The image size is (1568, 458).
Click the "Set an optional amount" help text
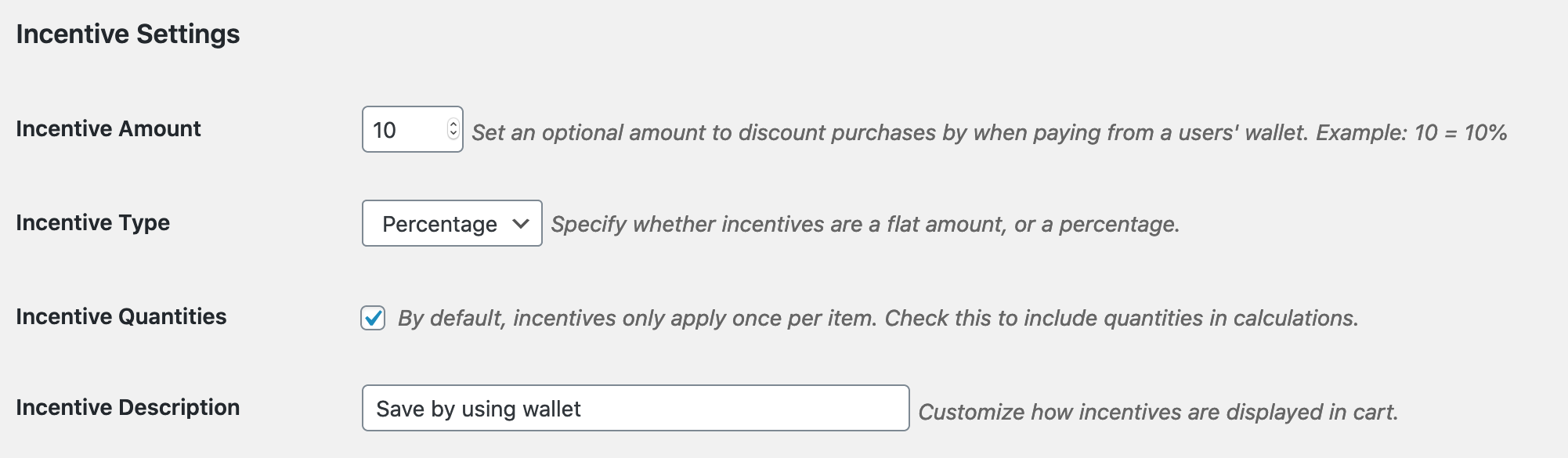988,133
